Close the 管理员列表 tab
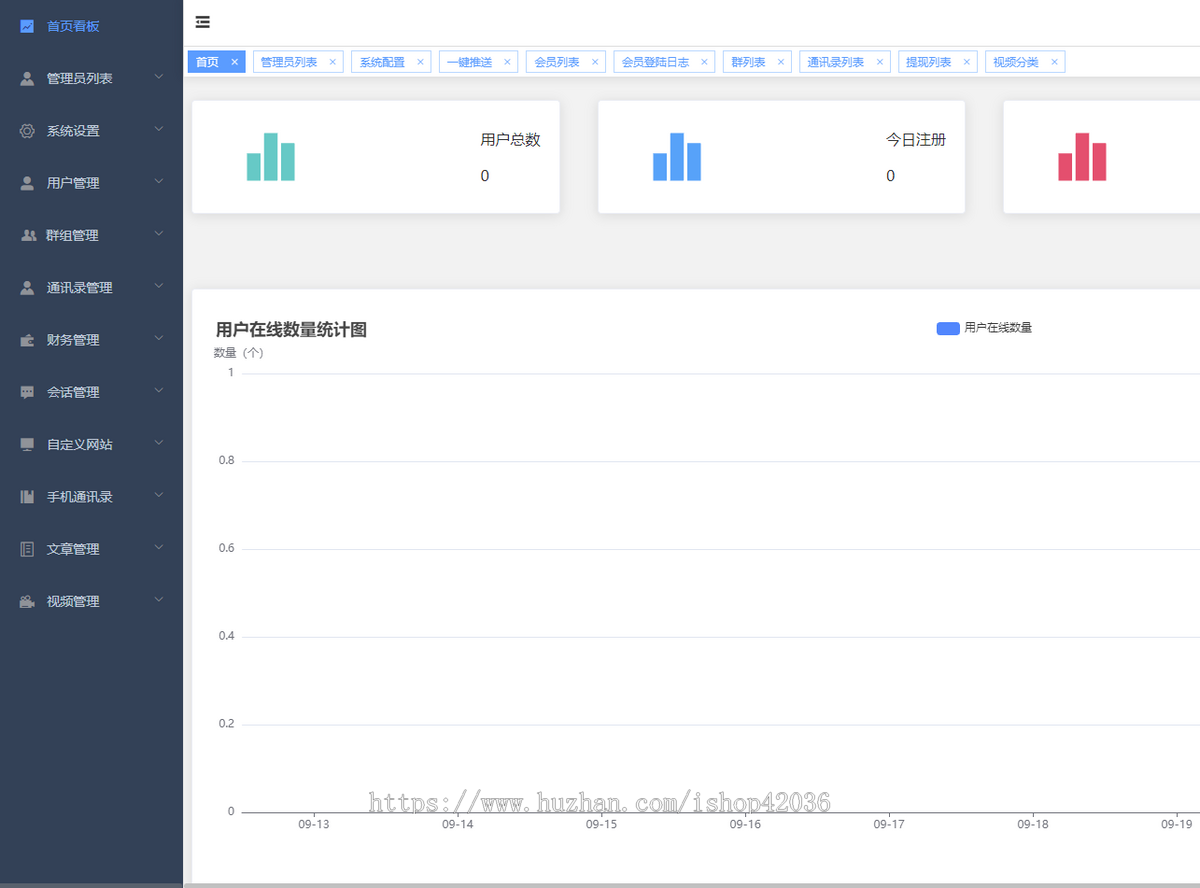 click(332, 62)
